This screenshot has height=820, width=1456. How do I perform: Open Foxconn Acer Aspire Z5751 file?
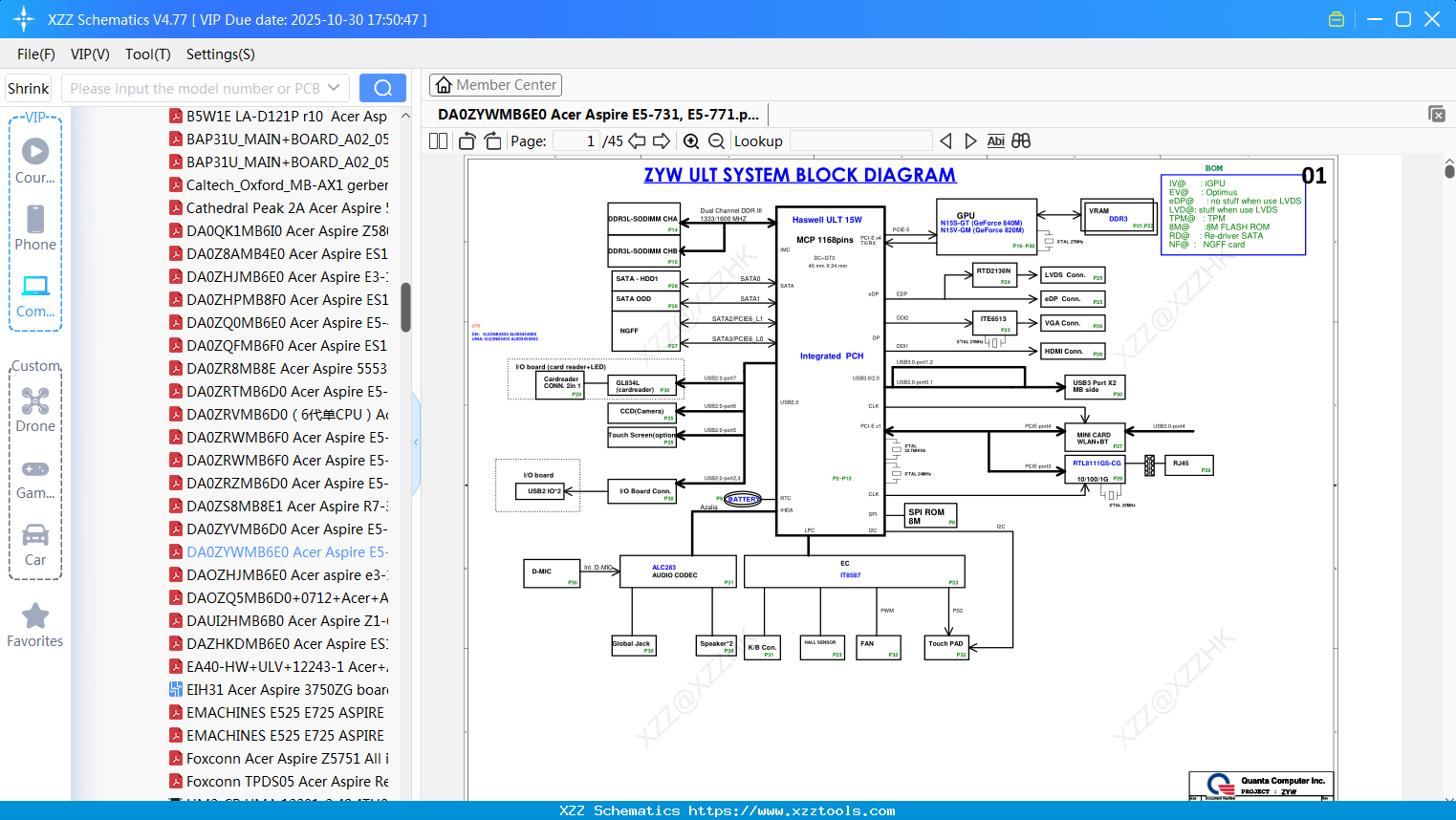pyautogui.click(x=278, y=758)
